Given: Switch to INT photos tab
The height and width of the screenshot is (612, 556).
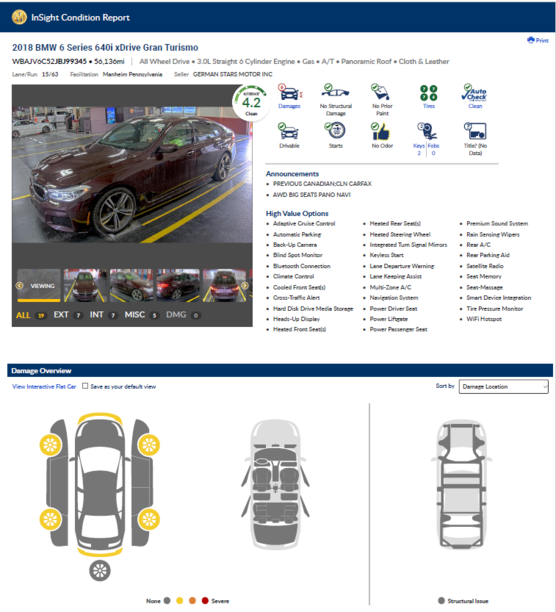Looking at the screenshot, I should coord(103,315).
